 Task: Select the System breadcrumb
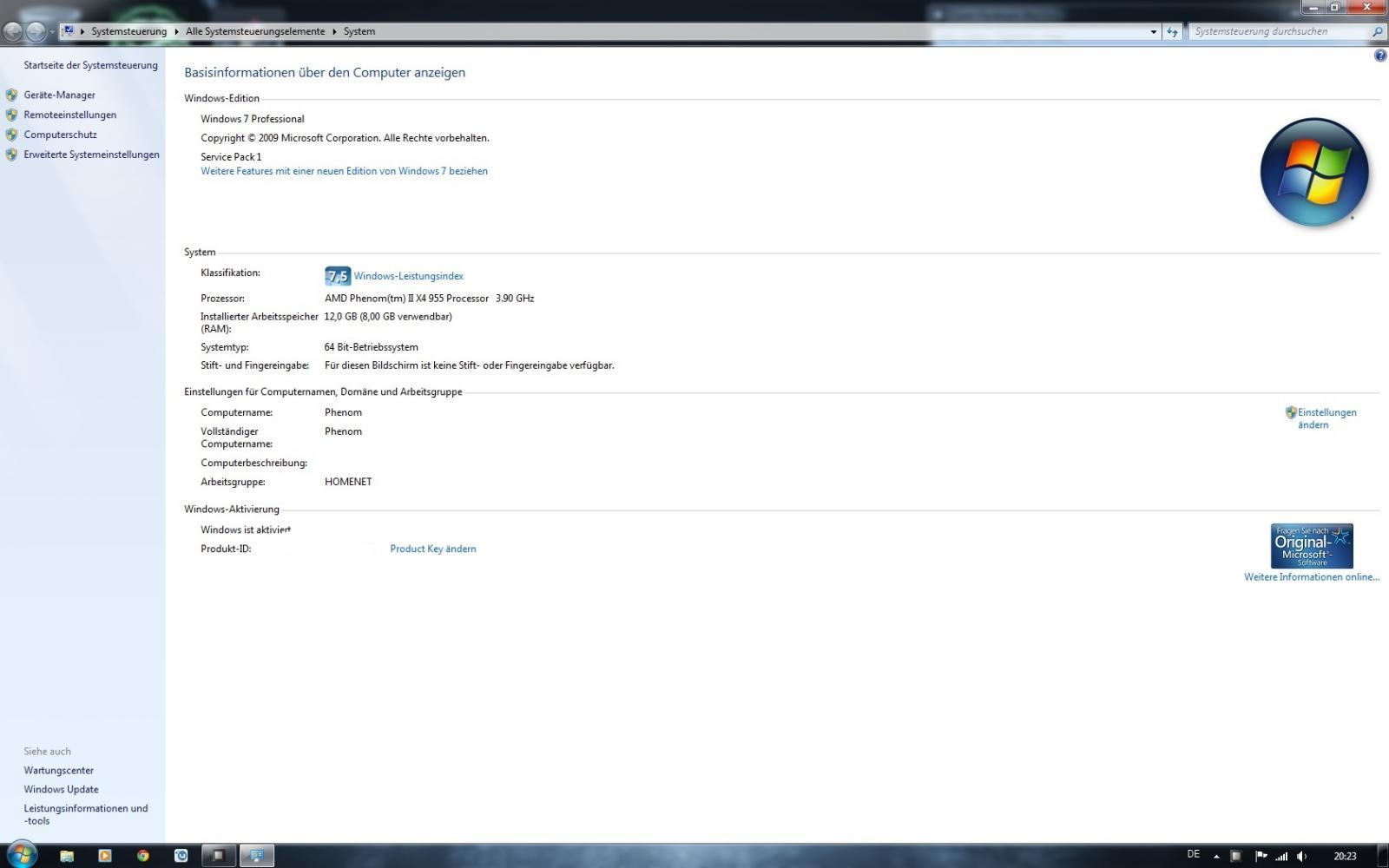click(359, 31)
